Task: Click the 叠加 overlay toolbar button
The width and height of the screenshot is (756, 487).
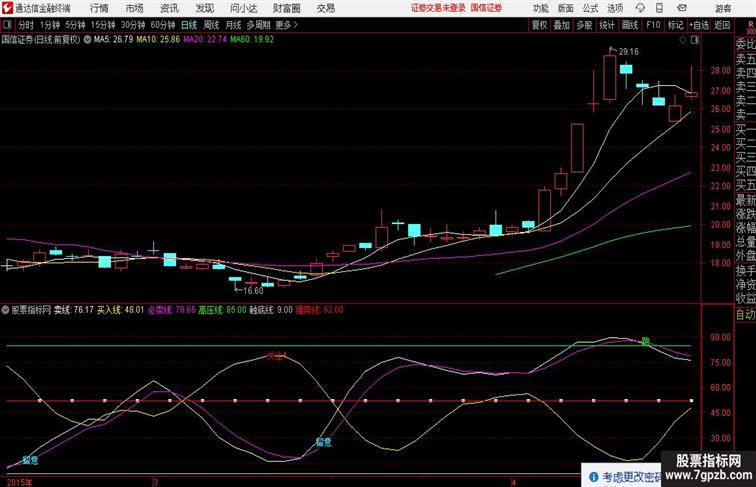Action: tap(562, 25)
